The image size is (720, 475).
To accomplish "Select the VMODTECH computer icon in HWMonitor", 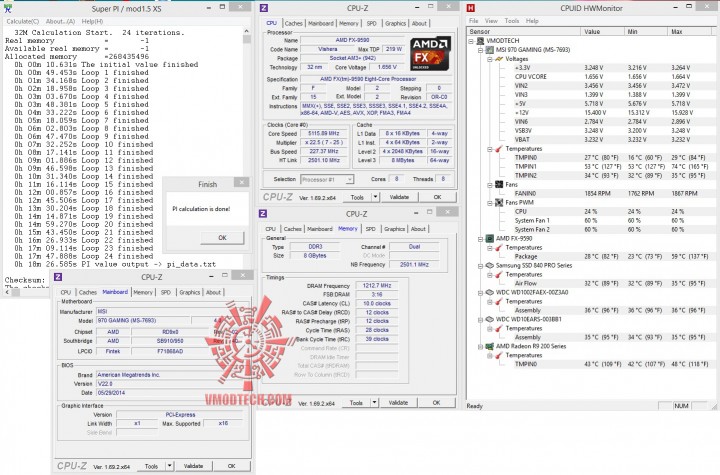I will point(480,40).
